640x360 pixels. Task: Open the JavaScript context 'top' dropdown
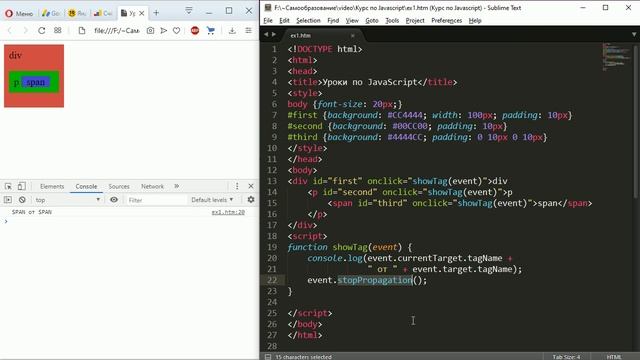click(x=68, y=200)
